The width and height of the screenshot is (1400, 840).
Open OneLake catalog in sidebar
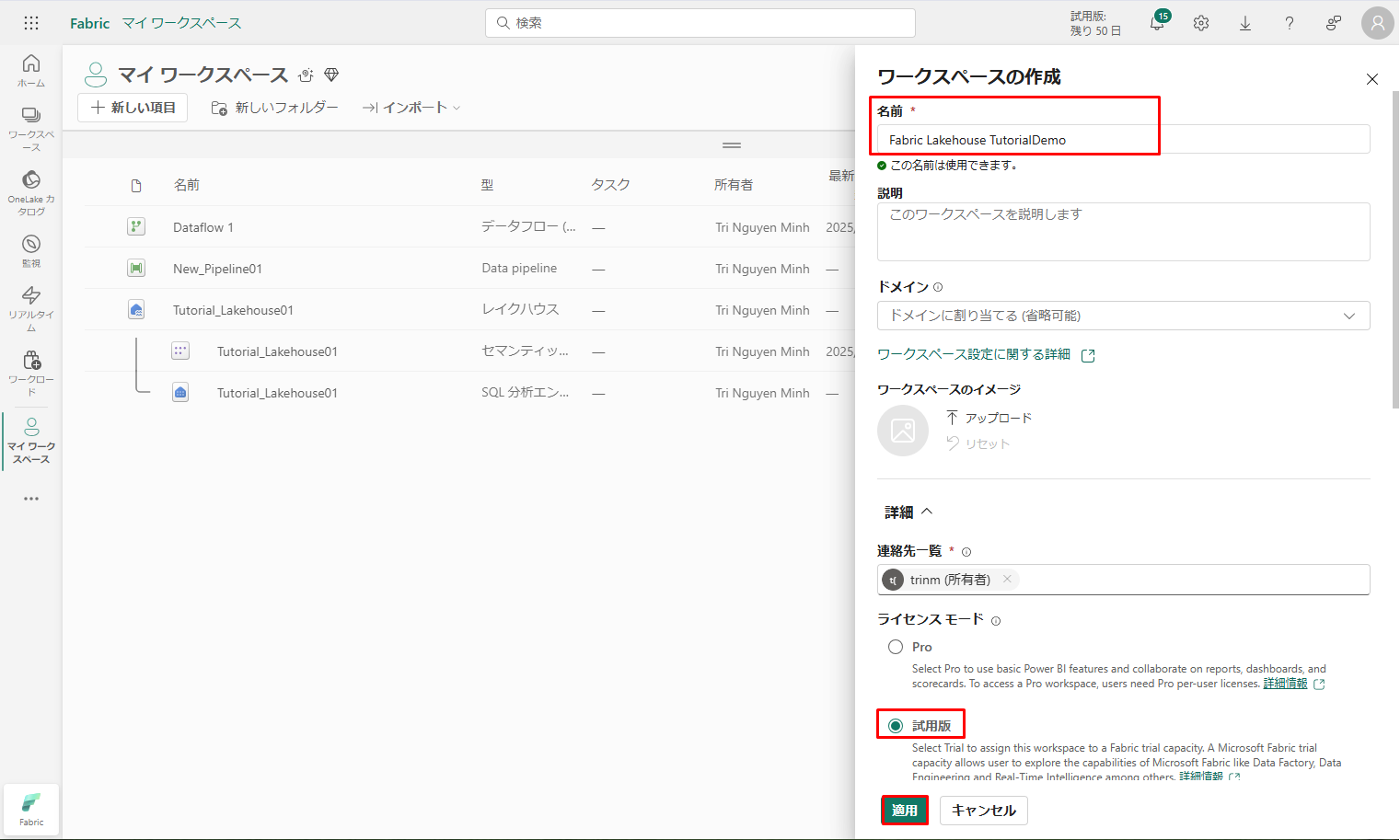click(31, 191)
